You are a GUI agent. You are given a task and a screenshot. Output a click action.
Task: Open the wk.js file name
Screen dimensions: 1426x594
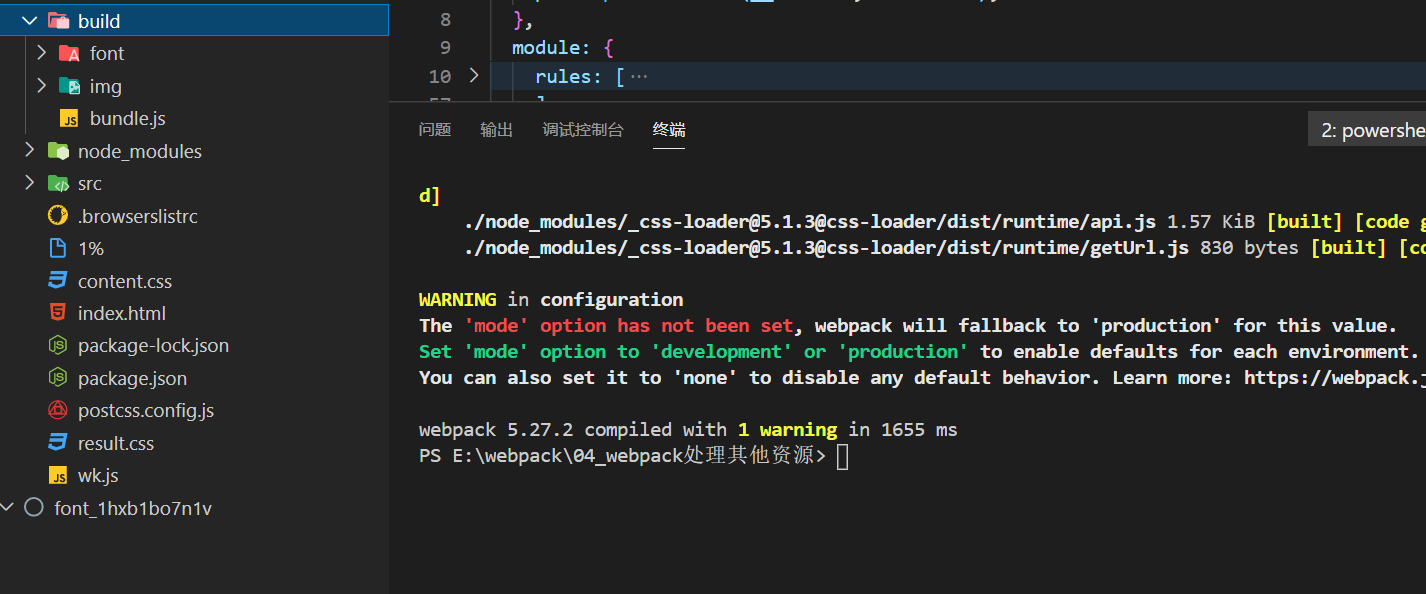click(x=98, y=476)
